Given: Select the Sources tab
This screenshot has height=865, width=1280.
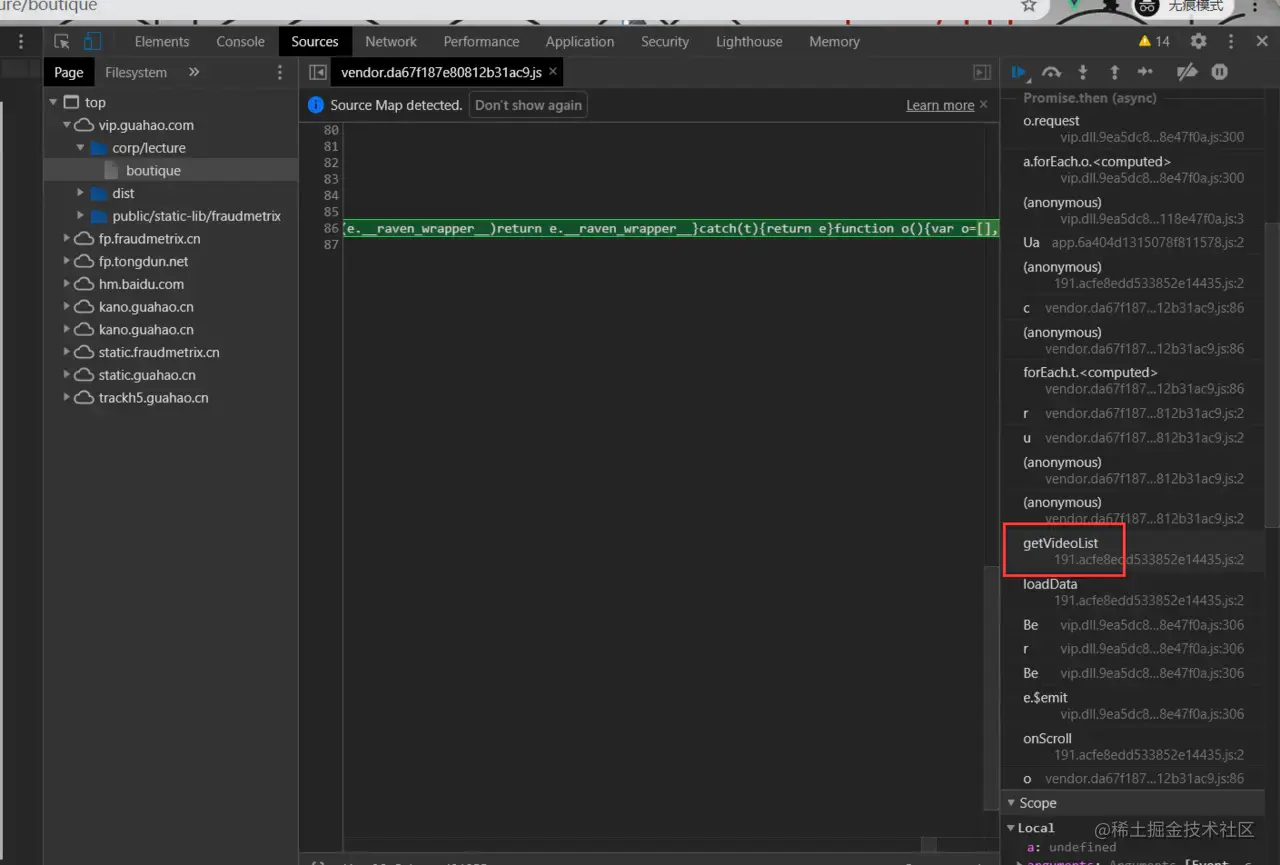Looking at the screenshot, I should coord(315,42).
